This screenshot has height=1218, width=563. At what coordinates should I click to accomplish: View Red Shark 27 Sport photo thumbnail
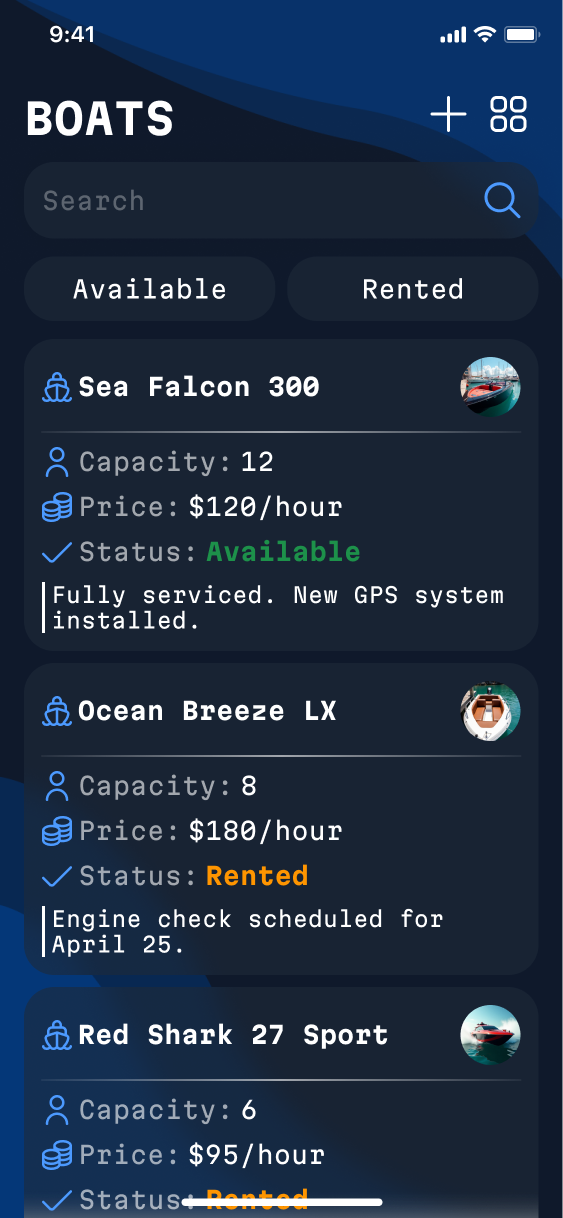490,1035
